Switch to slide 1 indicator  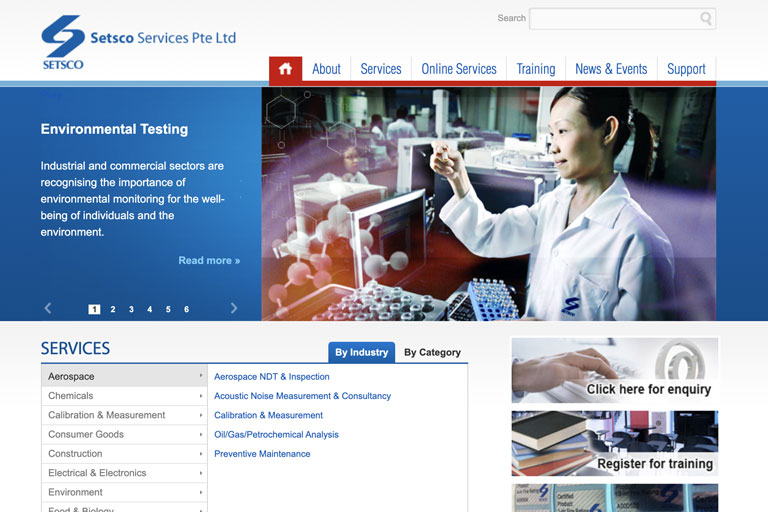click(94, 310)
